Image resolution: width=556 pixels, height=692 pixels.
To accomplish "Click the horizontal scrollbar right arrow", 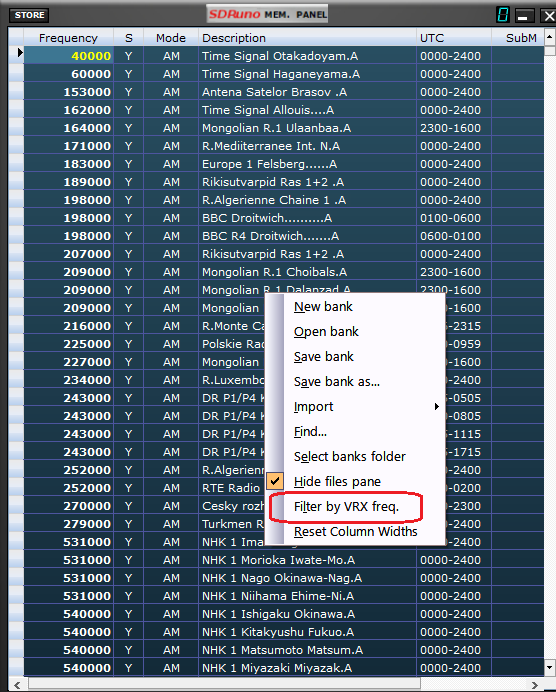I will 534,685.
